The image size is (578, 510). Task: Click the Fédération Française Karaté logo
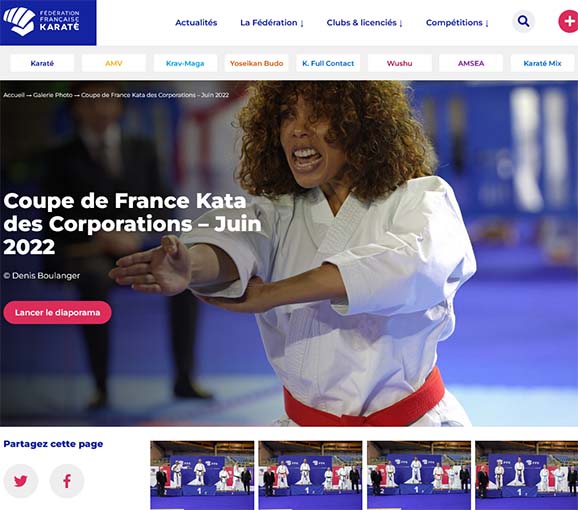pos(48,22)
